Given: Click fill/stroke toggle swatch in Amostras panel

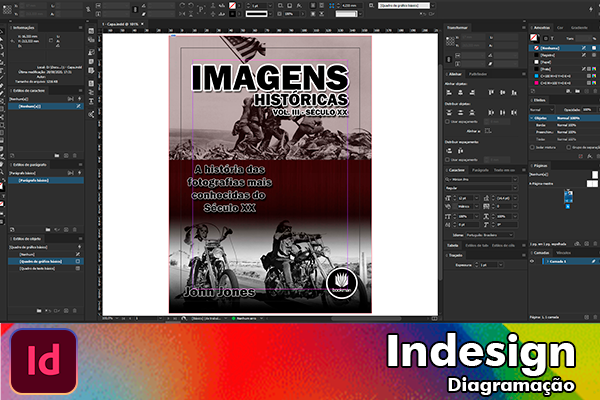Looking at the screenshot, I should [534, 38].
